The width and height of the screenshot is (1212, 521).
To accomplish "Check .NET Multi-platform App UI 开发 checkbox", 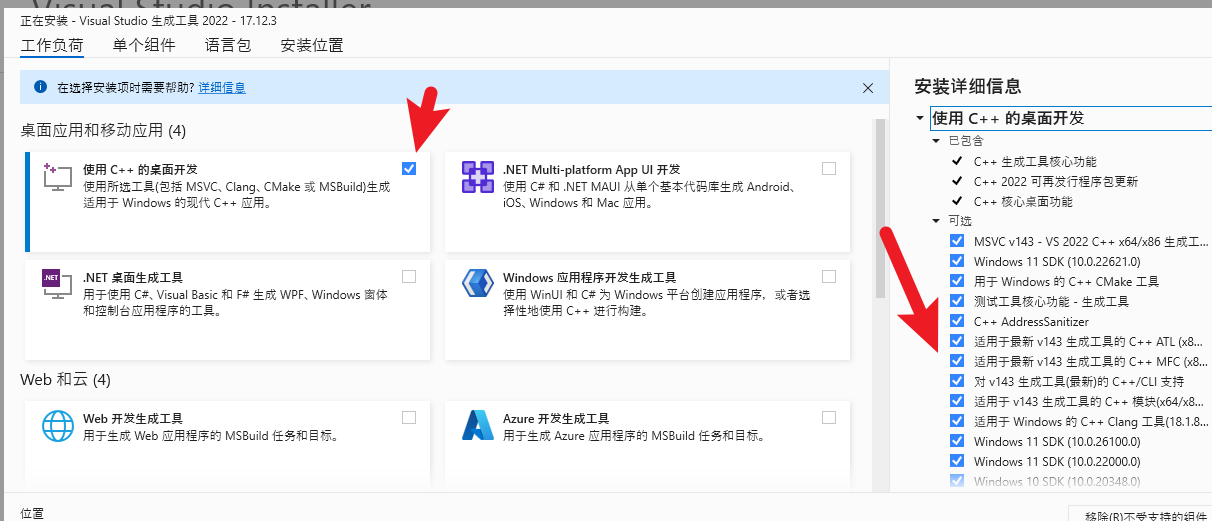I will pyautogui.click(x=828, y=168).
